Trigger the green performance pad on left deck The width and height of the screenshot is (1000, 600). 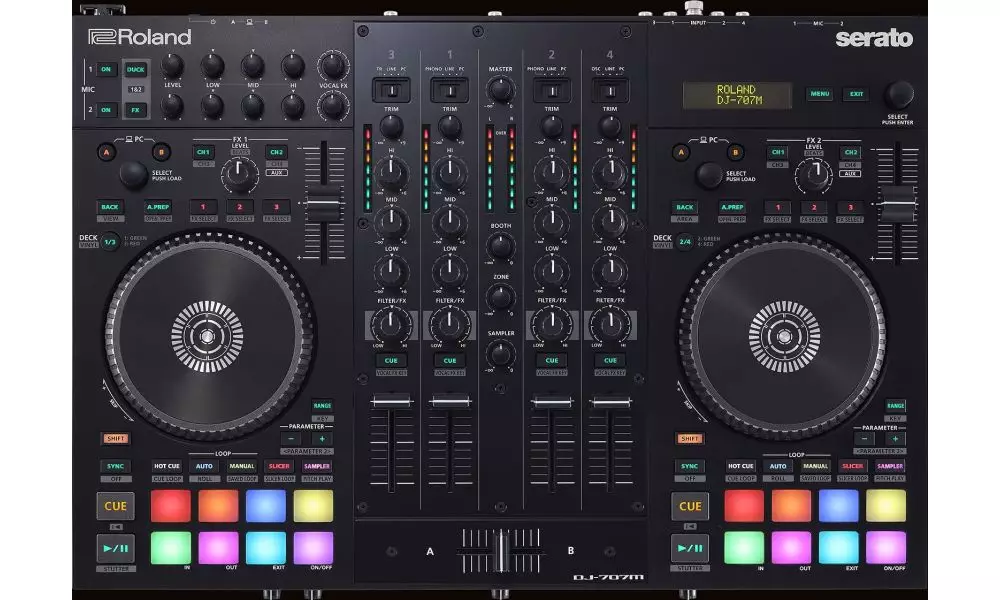click(170, 548)
